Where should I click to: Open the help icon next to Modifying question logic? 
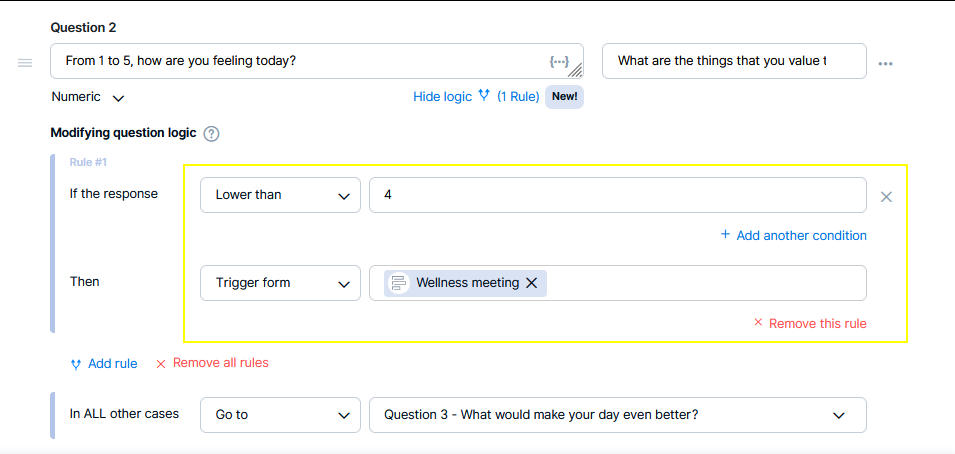tap(211, 133)
